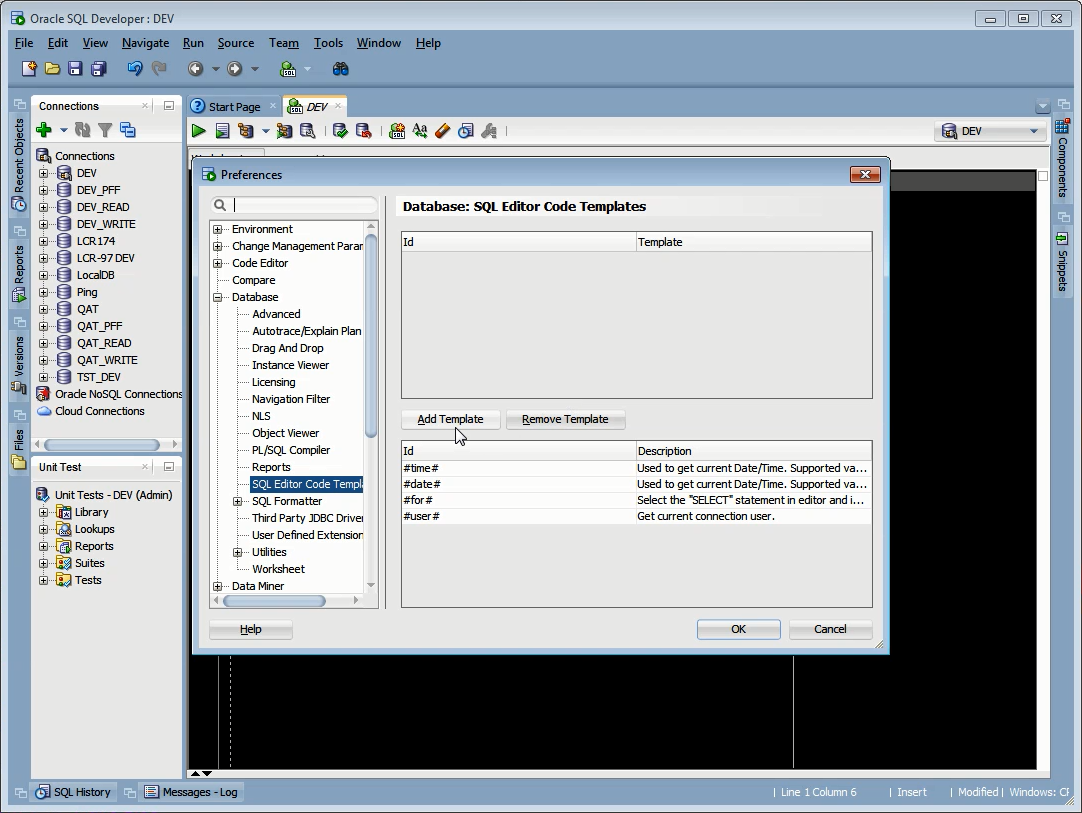Click the Help button in Preferences
Viewport: 1082px width, 813px height.
250,629
